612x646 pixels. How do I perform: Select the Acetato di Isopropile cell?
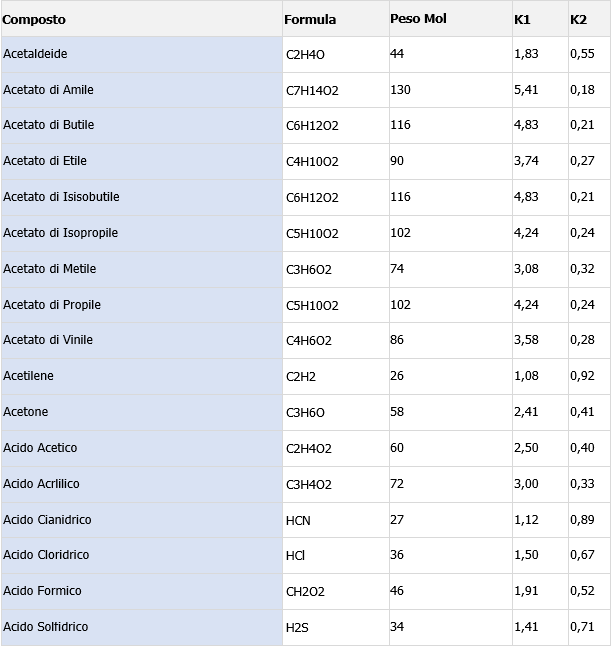tap(60, 233)
